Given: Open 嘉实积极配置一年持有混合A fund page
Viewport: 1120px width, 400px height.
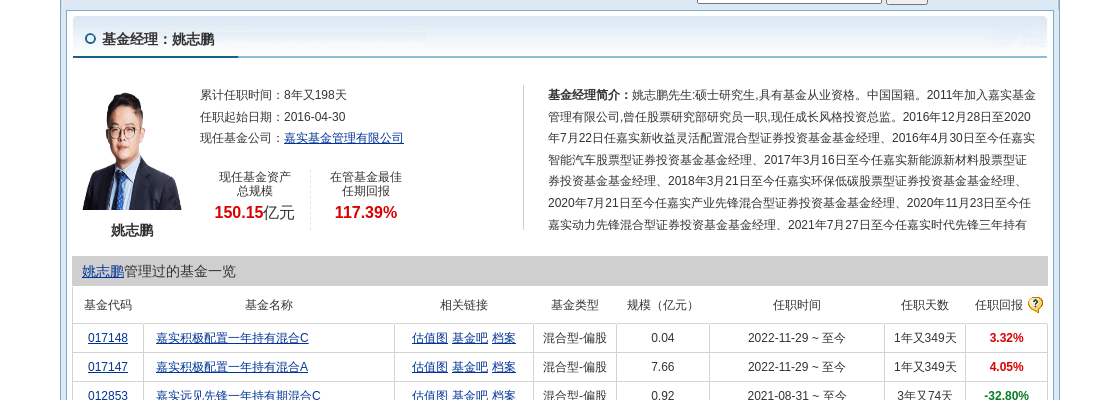Looking at the screenshot, I should [232, 367].
